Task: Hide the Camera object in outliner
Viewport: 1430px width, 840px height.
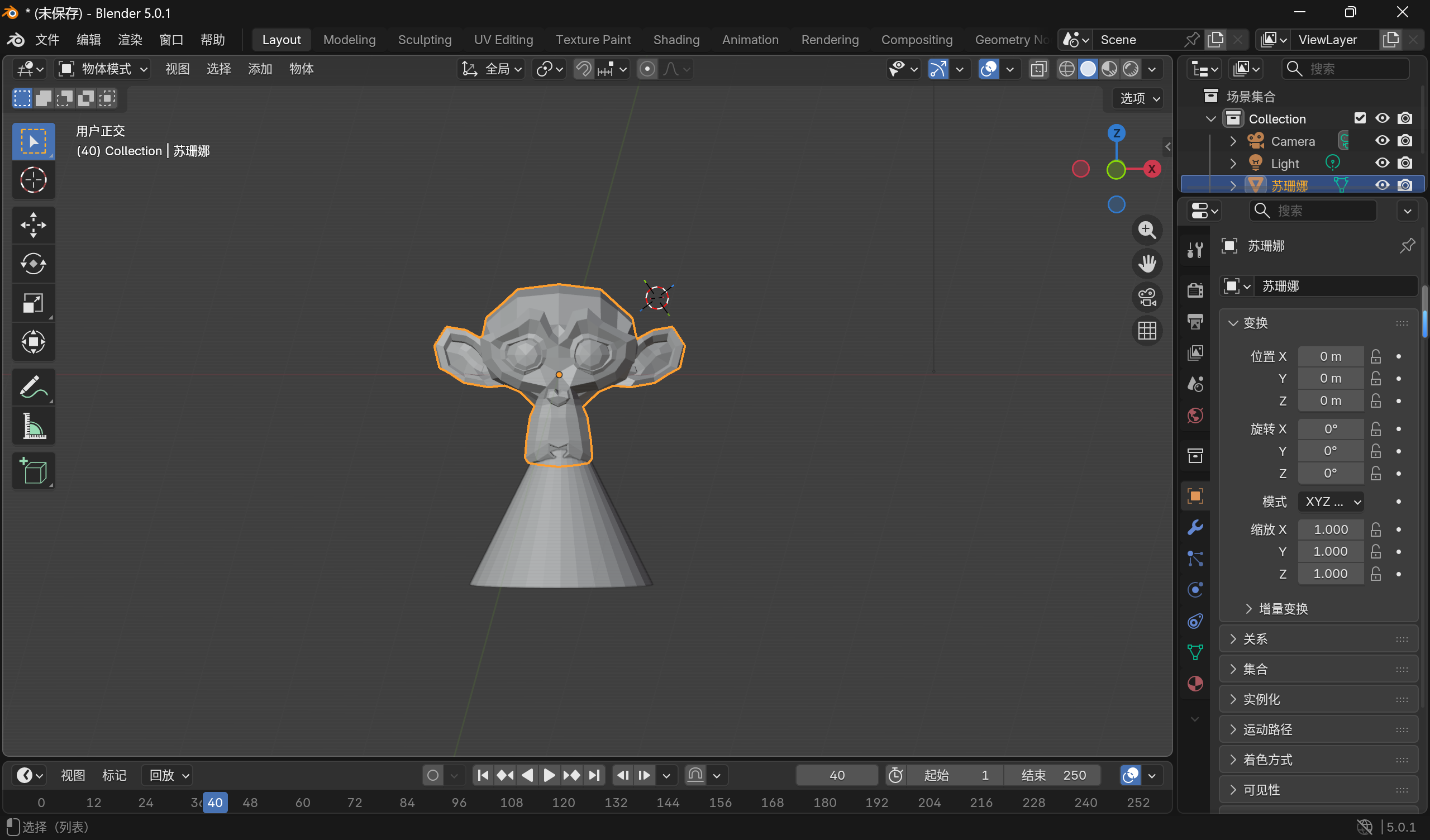Action: [x=1382, y=141]
